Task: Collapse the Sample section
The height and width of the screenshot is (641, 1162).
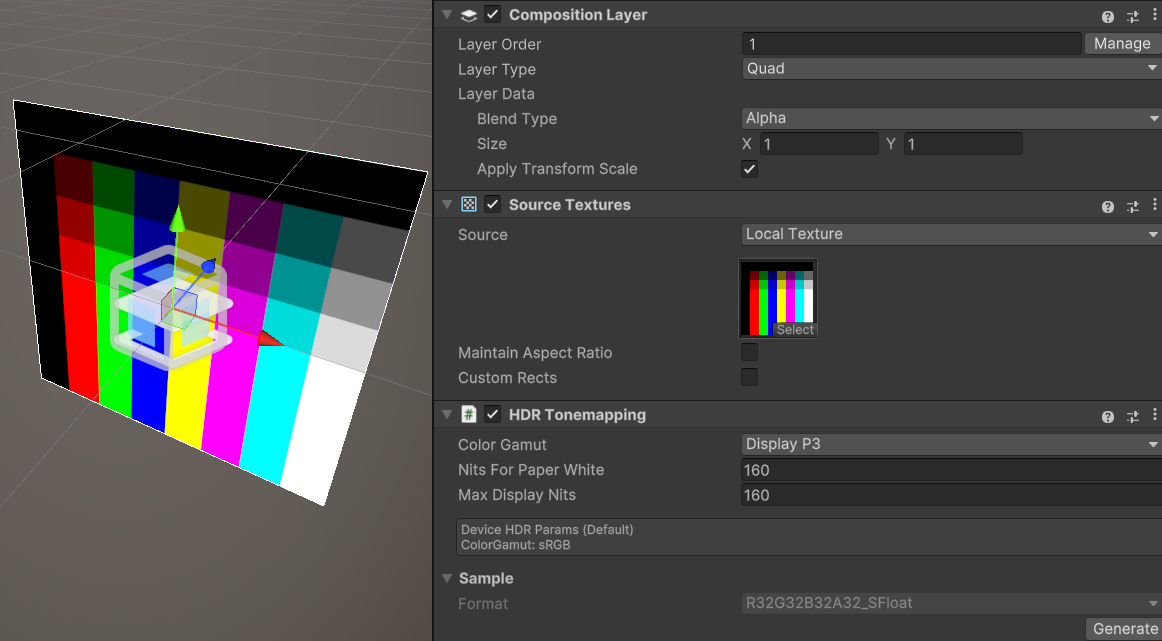Action: 447,579
